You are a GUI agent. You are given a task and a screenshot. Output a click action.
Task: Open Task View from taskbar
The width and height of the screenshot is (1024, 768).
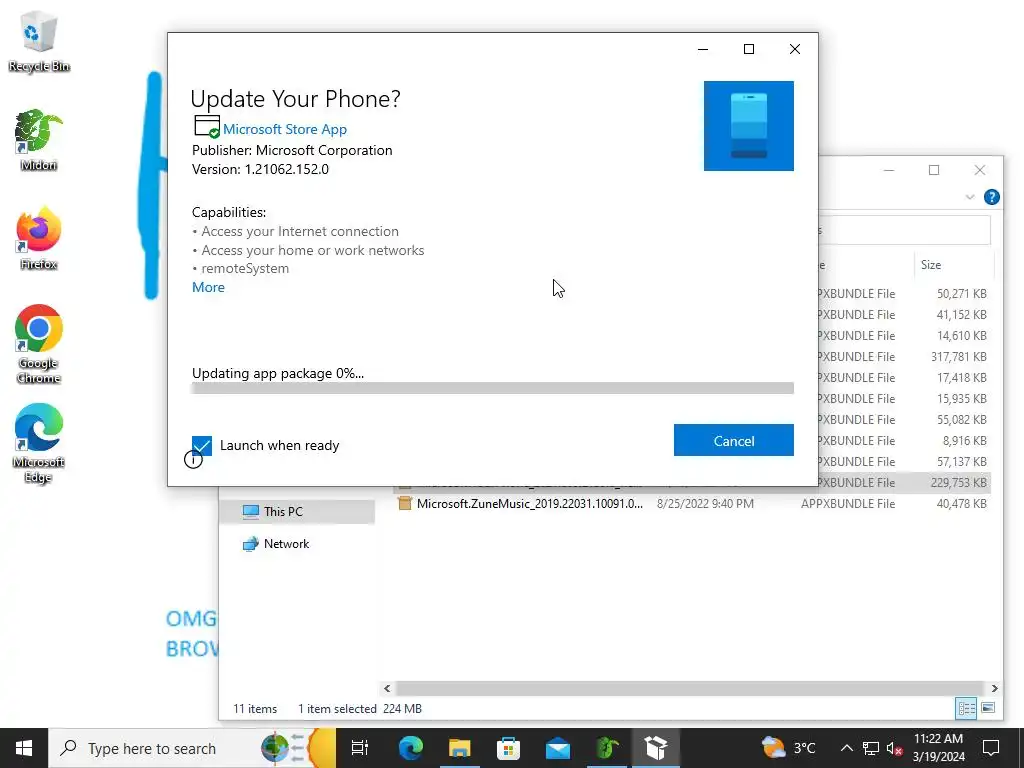[360, 748]
